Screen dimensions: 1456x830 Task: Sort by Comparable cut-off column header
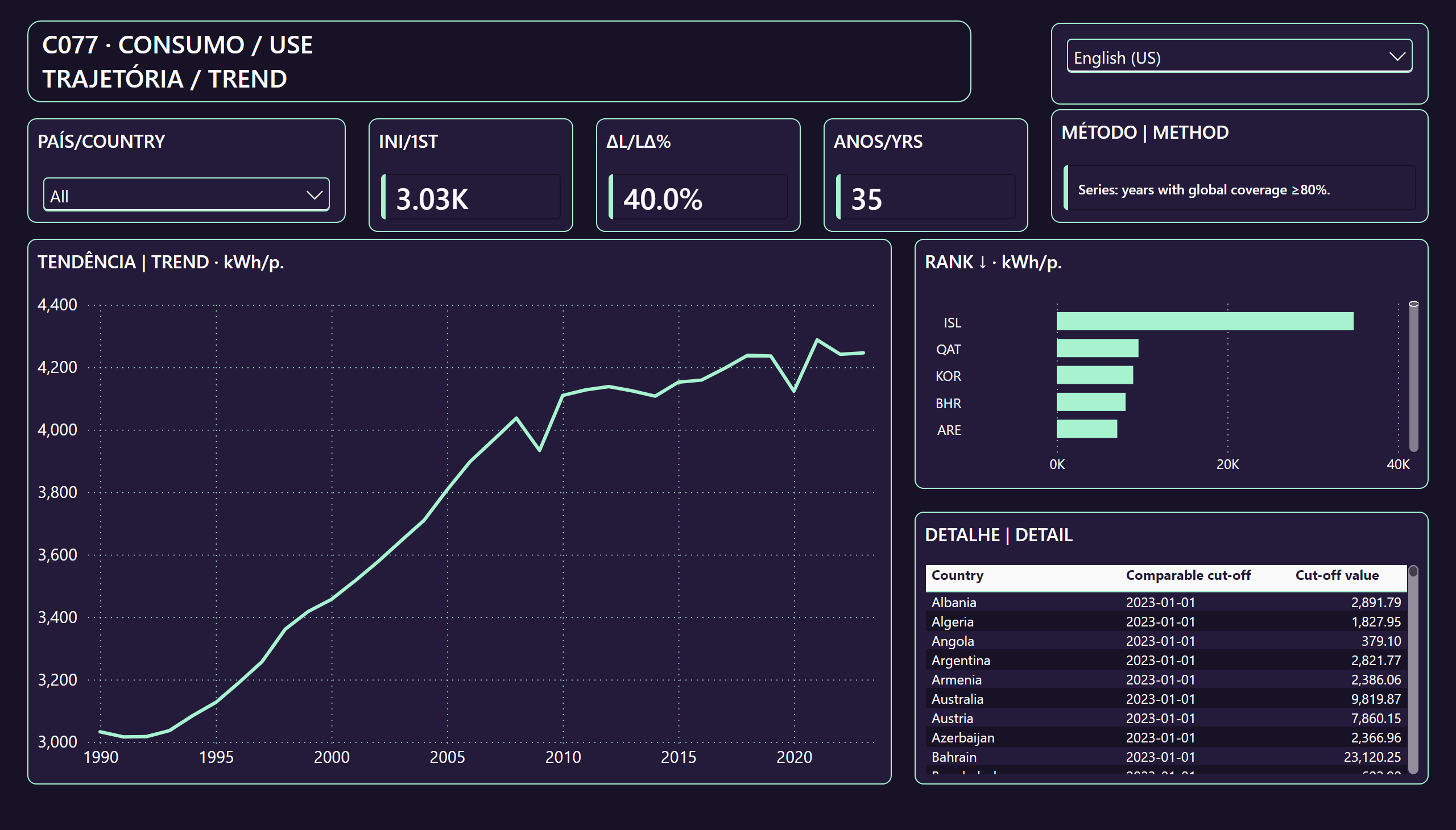tap(1188, 575)
